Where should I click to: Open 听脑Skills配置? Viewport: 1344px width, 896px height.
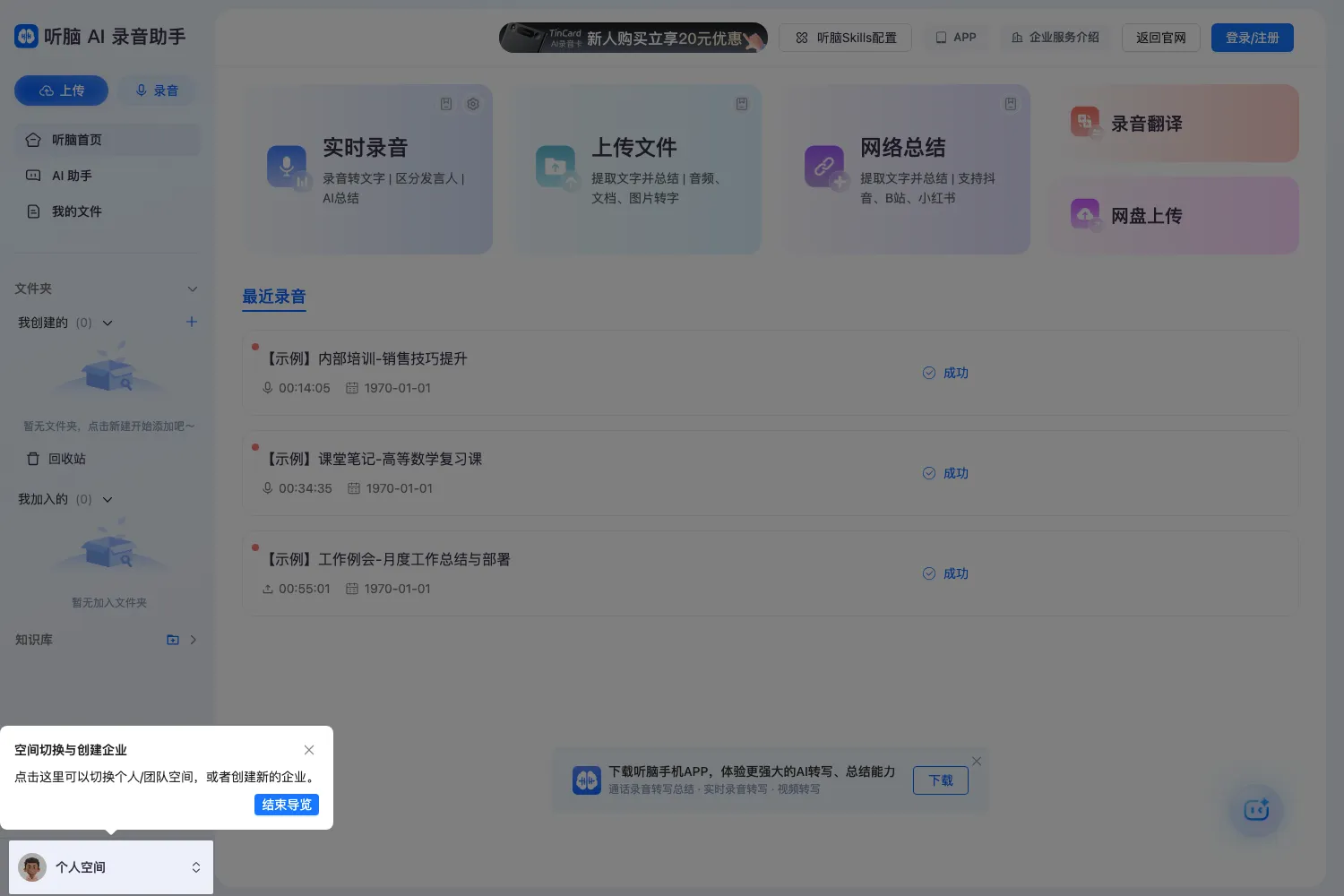tap(846, 38)
